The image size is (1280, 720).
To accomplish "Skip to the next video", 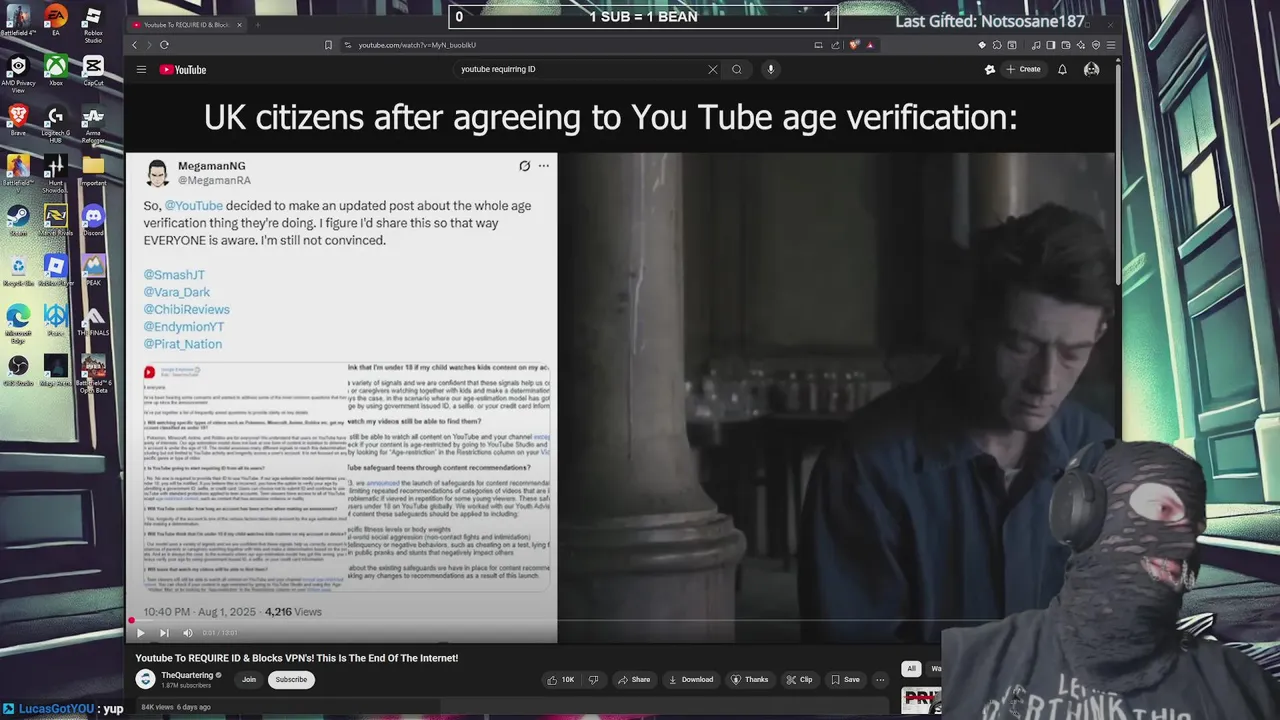I will [164, 633].
